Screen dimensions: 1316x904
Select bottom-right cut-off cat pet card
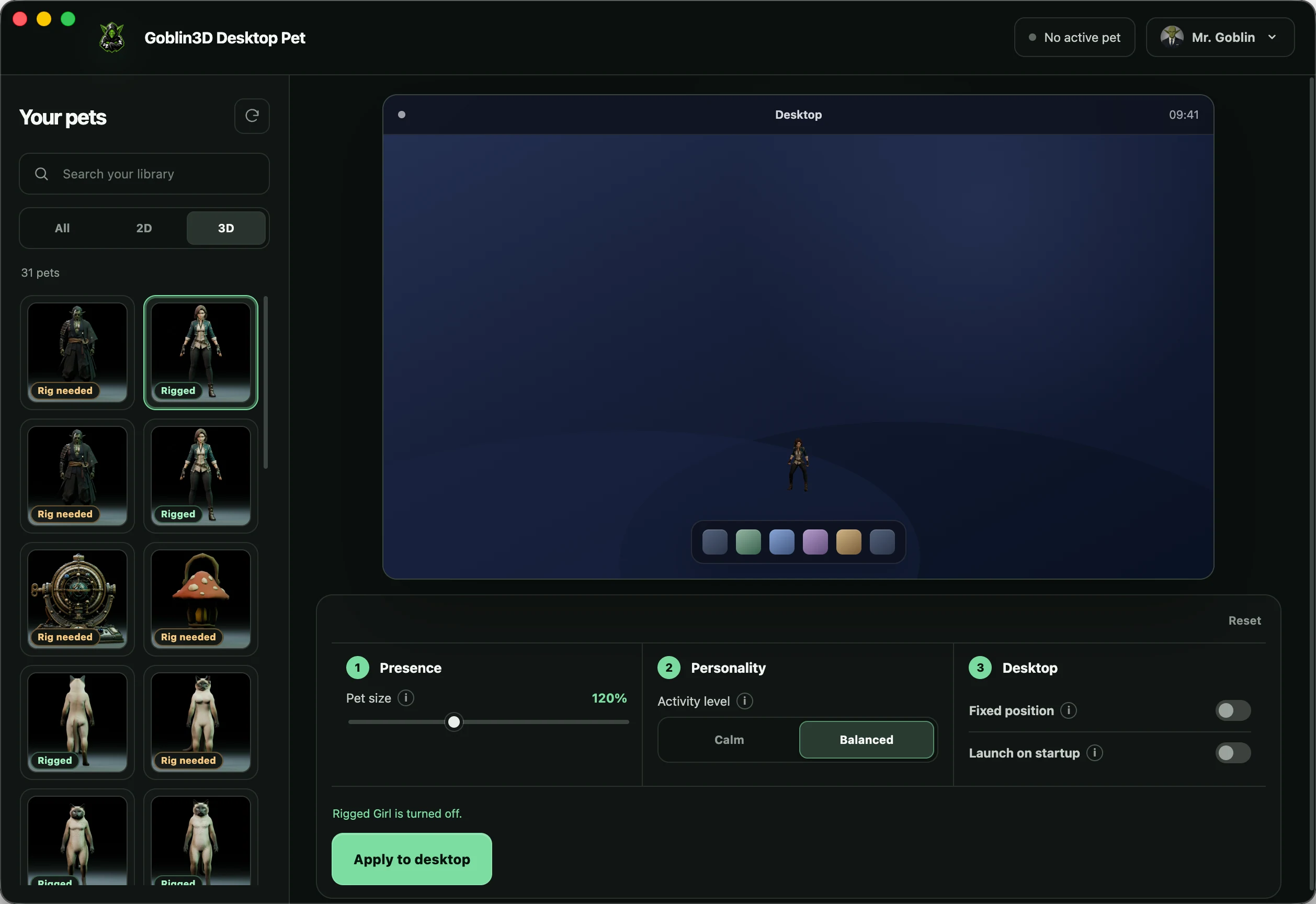[x=200, y=838]
